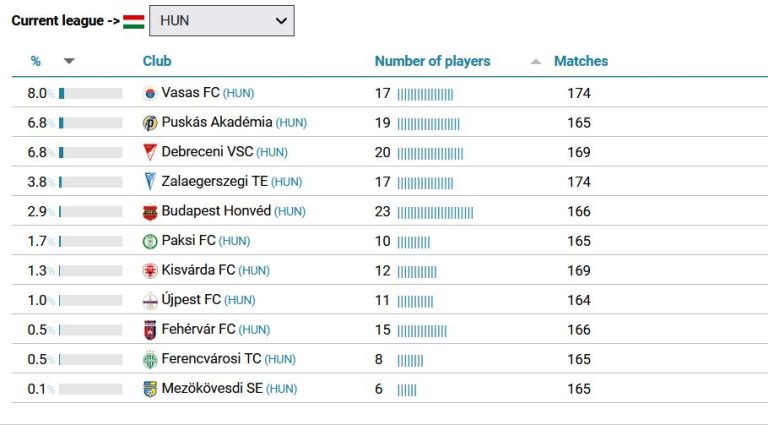
Task: Click the Debreceni VSC red crest icon
Action: (150, 152)
